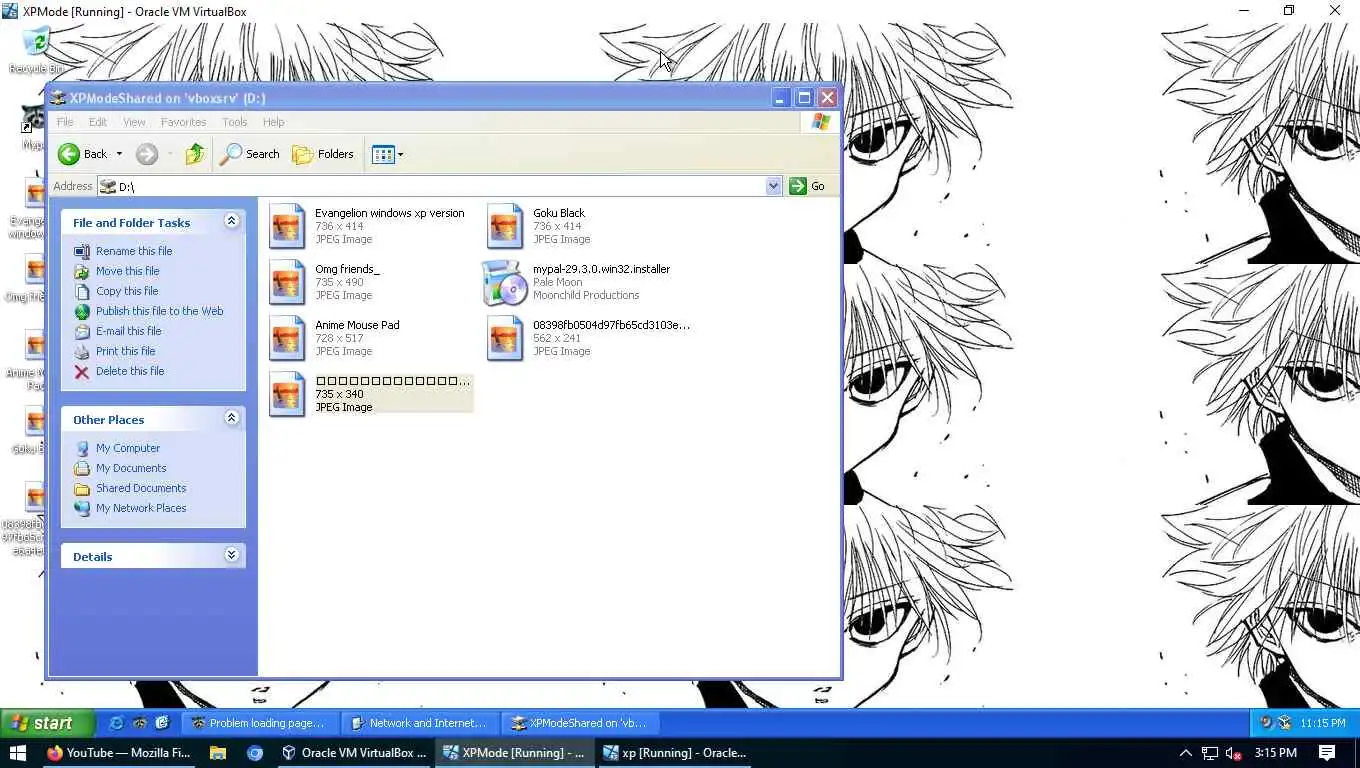Select the 08398fb0504d97fb65cd3103e image icon
The height and width of the screenshot is (768, 1360).
pos(505,338)
